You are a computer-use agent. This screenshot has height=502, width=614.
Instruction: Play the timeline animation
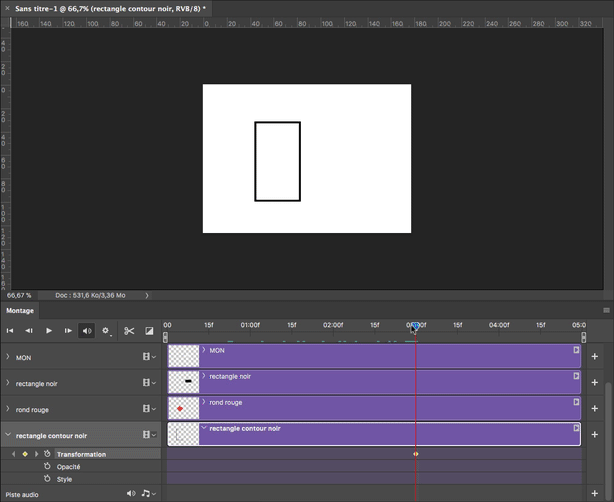(49, 331)
